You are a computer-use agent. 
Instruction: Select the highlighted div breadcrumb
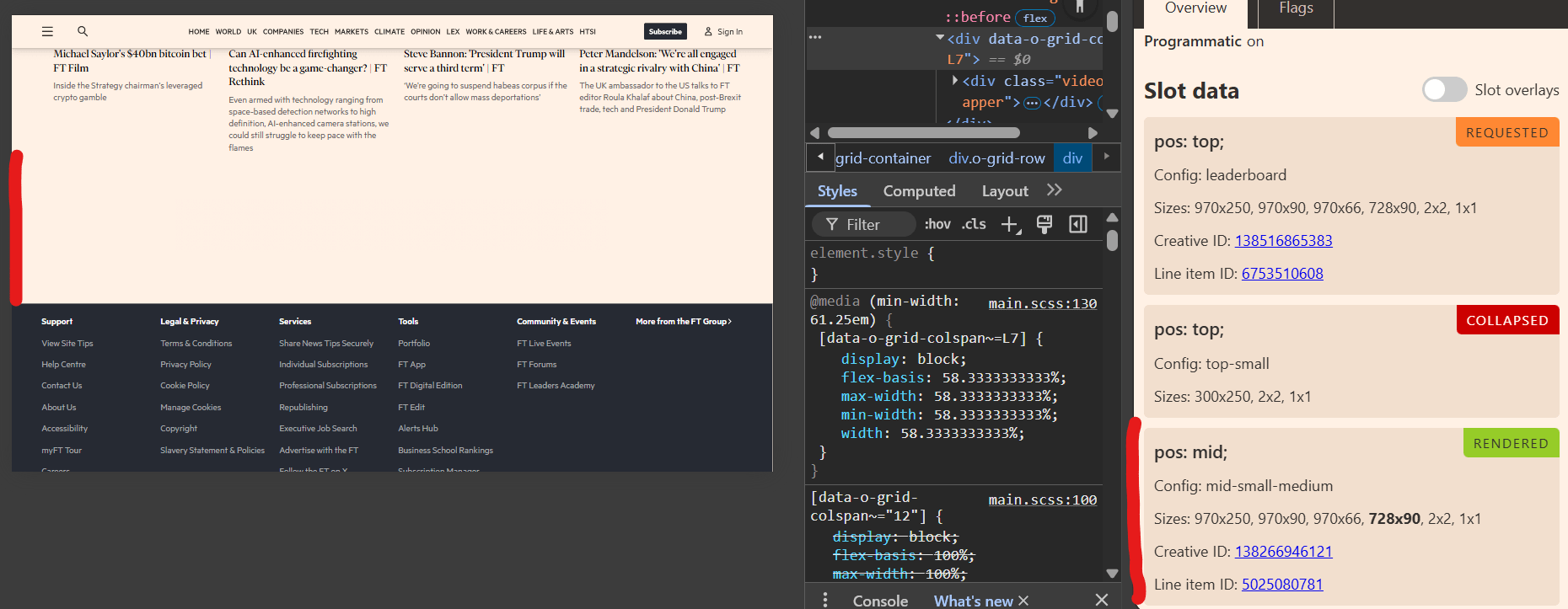pyautogui.click(x=1072, y=158)
